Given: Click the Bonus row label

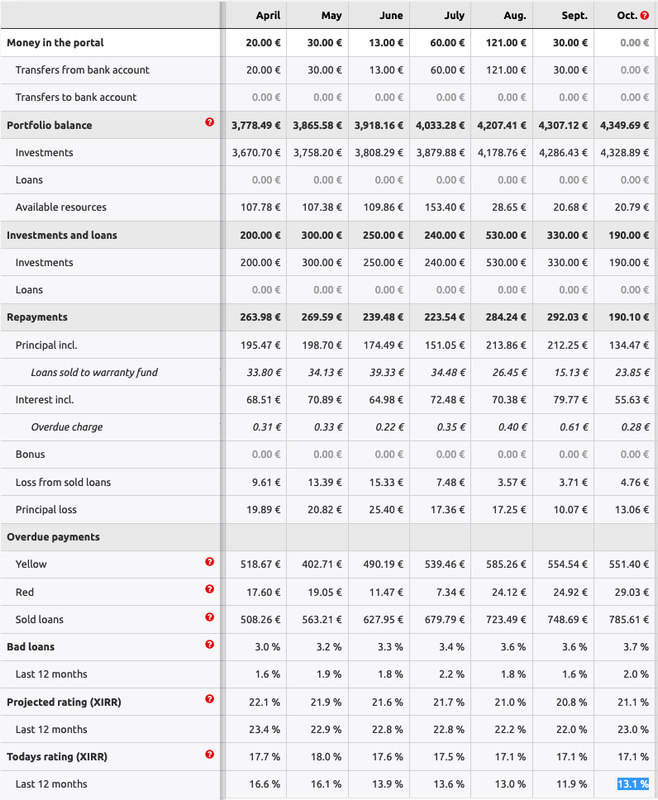Looking at the screenshot, I should click(30, 455).
